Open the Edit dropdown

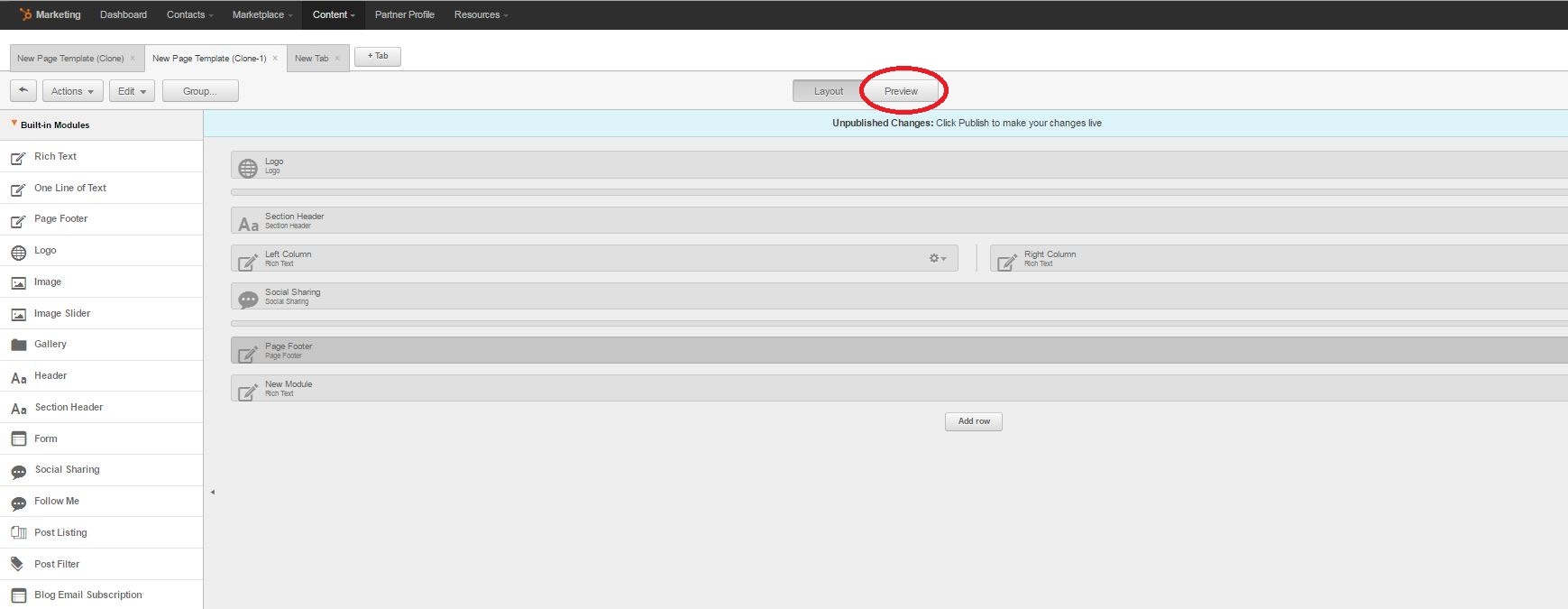tap(132, 91)
